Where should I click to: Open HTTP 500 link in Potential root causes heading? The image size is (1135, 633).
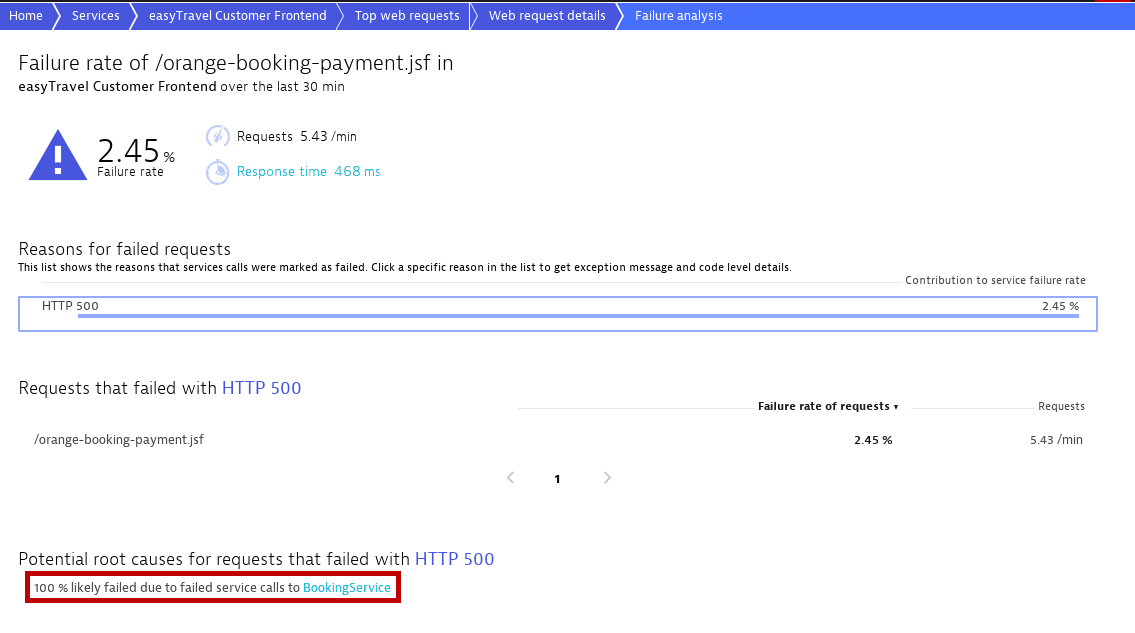pos(455,559)
